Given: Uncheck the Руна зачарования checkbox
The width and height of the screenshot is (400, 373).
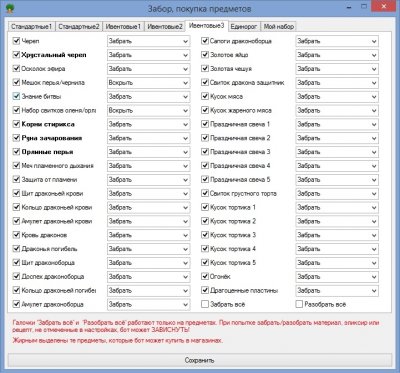Looking at the screenshot, I should pyautogui.click(x=16, y=138).
